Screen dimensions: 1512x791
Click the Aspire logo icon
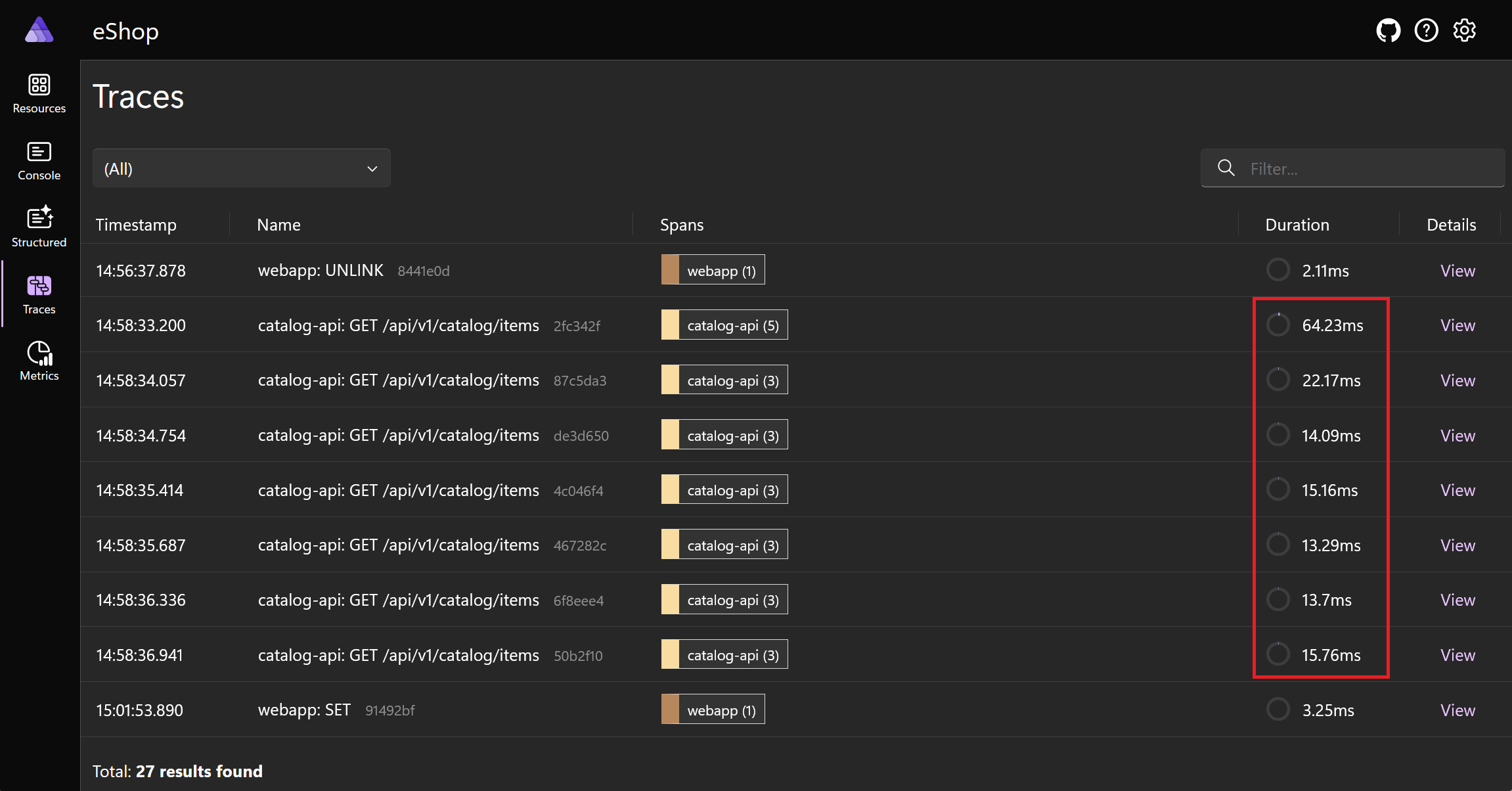tap(39, 30)
